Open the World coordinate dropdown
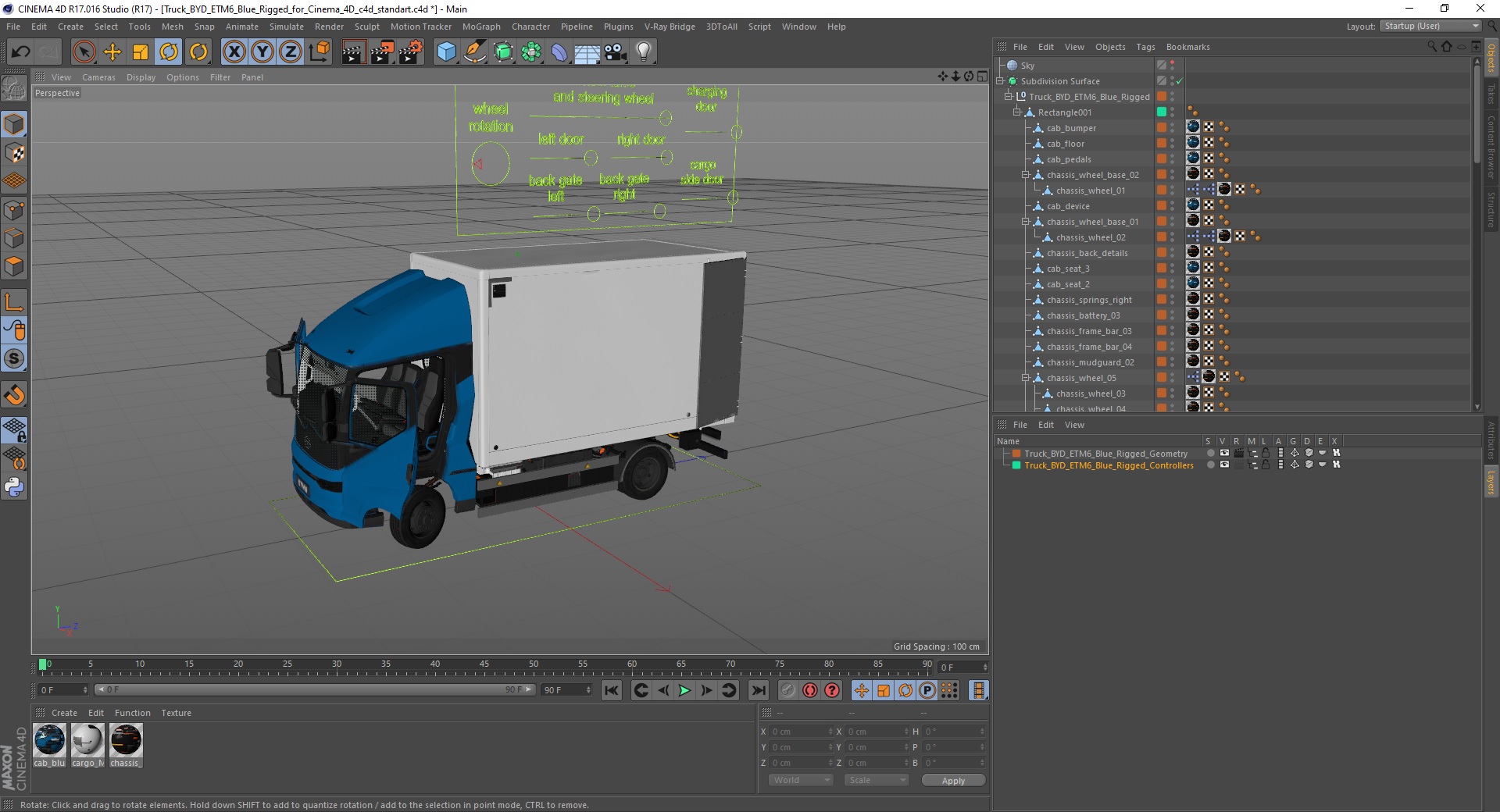This screenshot has height=812, width=1500. [801, 780]
